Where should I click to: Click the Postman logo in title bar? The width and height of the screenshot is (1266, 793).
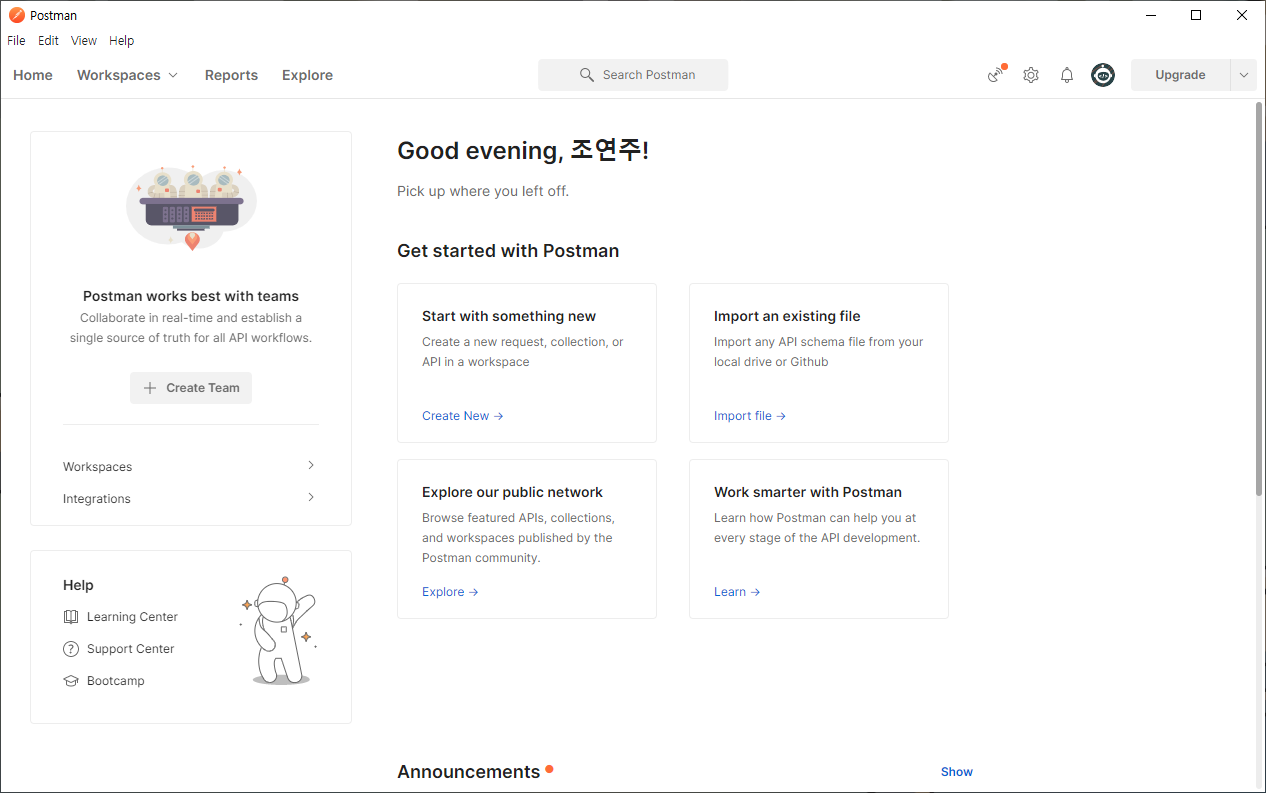(x=16, y=15)
